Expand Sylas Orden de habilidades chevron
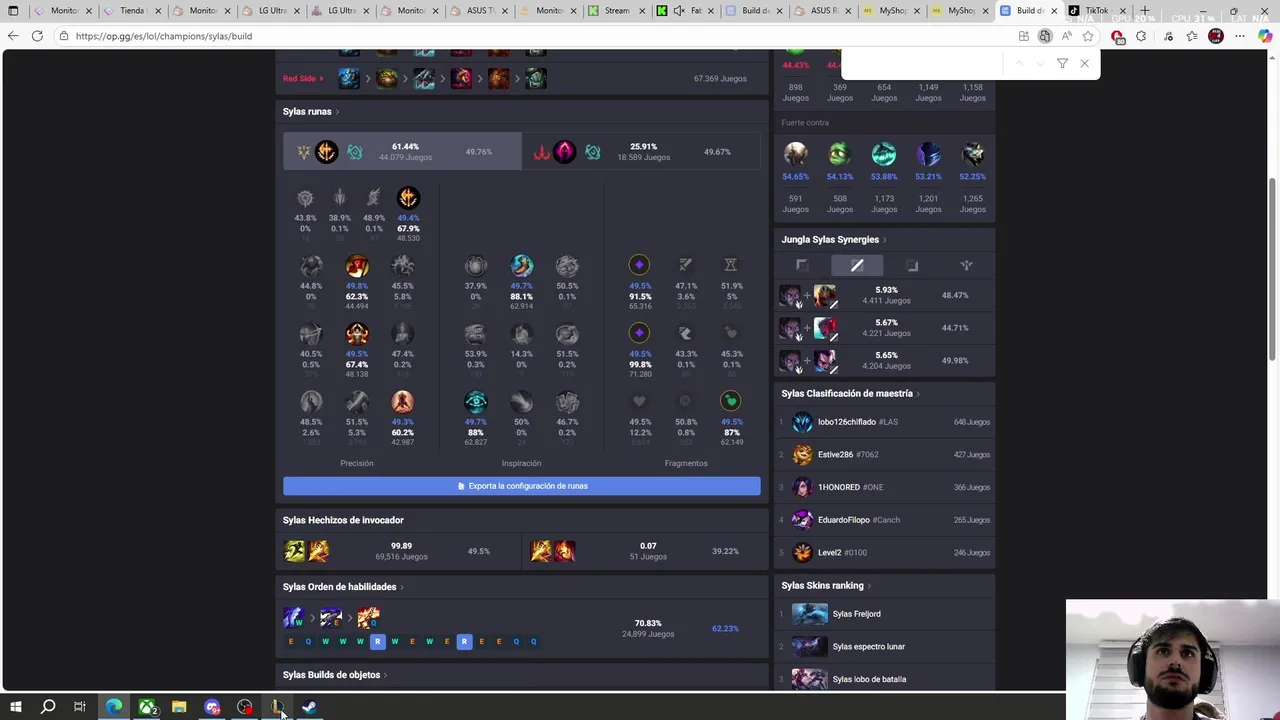This screenshot has width=1280, height=720. 402,587
